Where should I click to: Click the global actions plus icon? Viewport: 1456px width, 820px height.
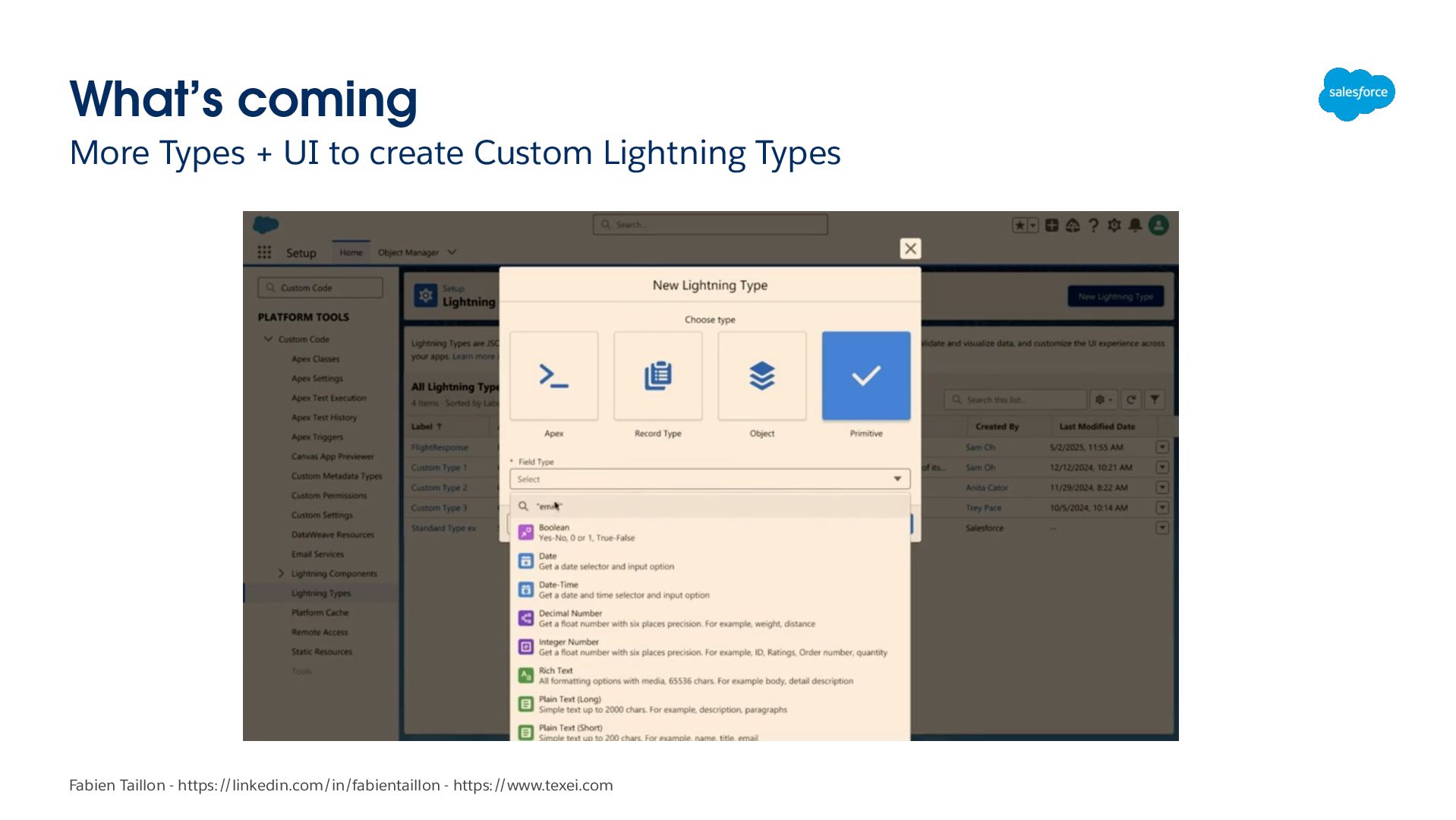(1051, 225)
